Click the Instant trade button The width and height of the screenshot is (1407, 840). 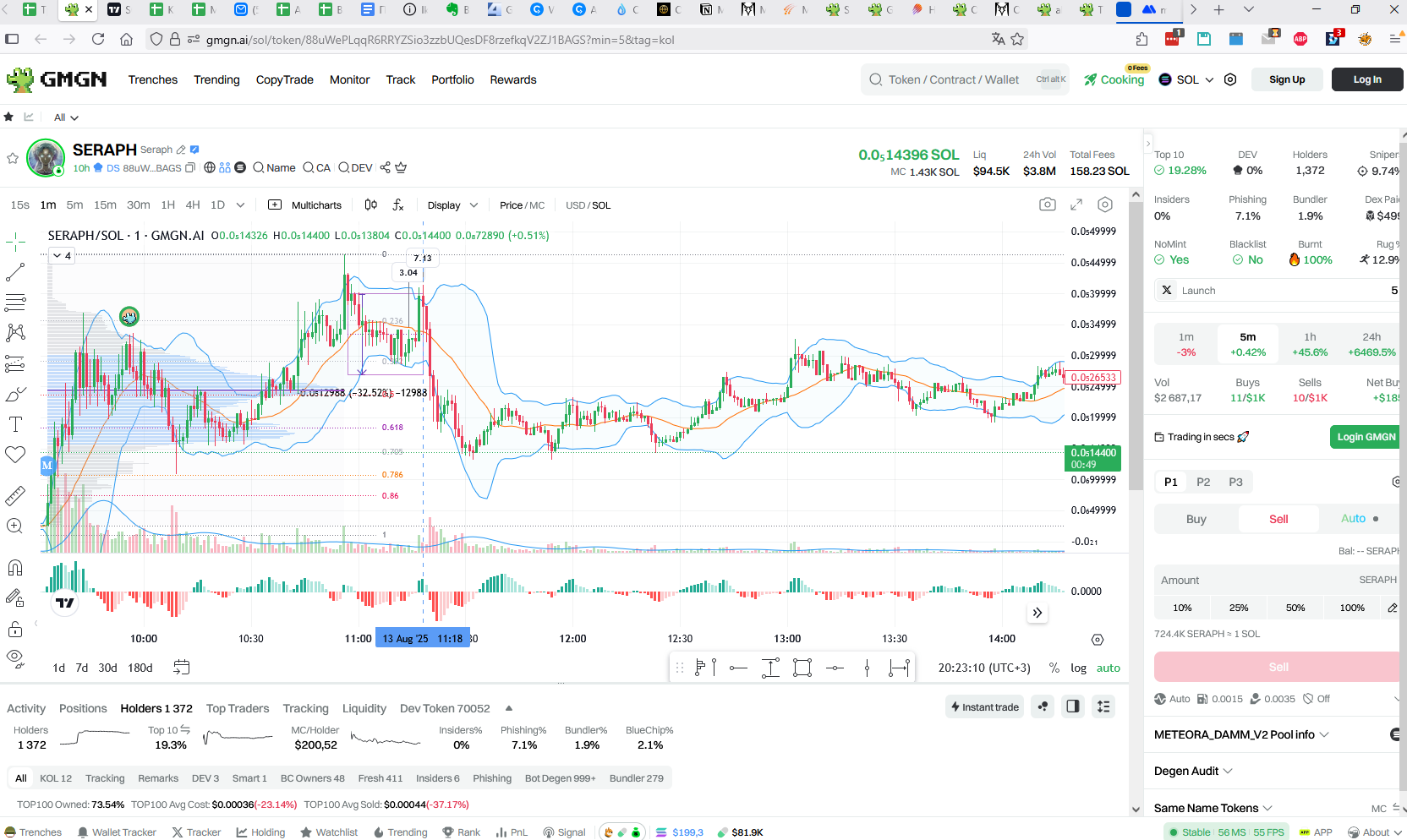(x=984, y=706)
